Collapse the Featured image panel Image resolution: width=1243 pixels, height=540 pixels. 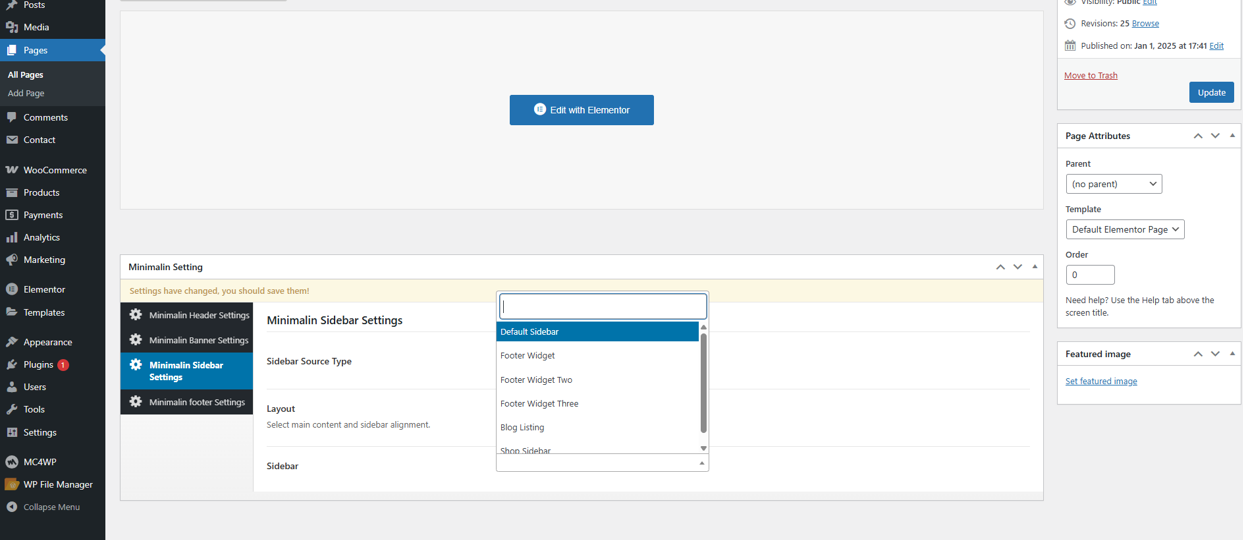1232,353
